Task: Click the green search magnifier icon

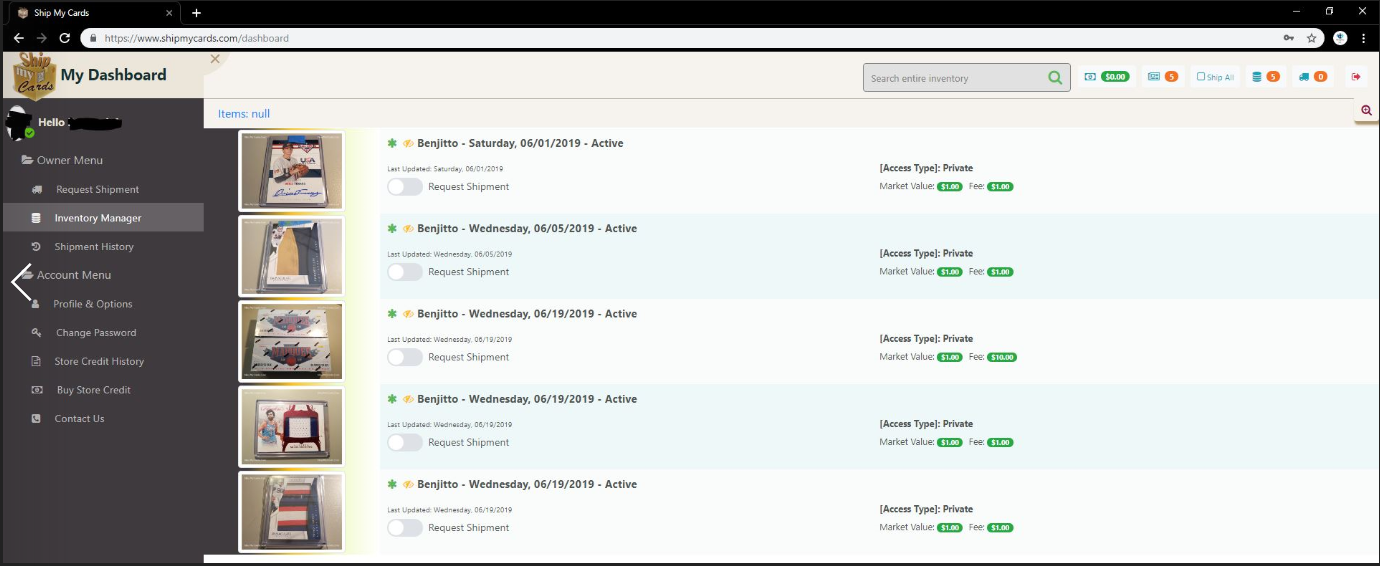Action: tap(1055, 78)
